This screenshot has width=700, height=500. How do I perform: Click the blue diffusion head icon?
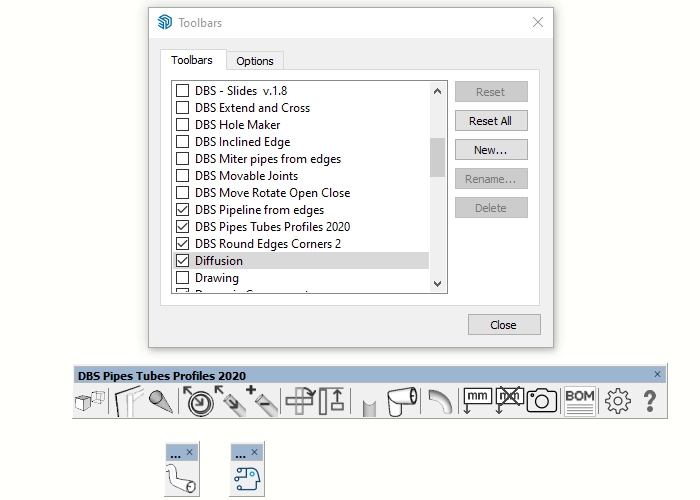247,478
